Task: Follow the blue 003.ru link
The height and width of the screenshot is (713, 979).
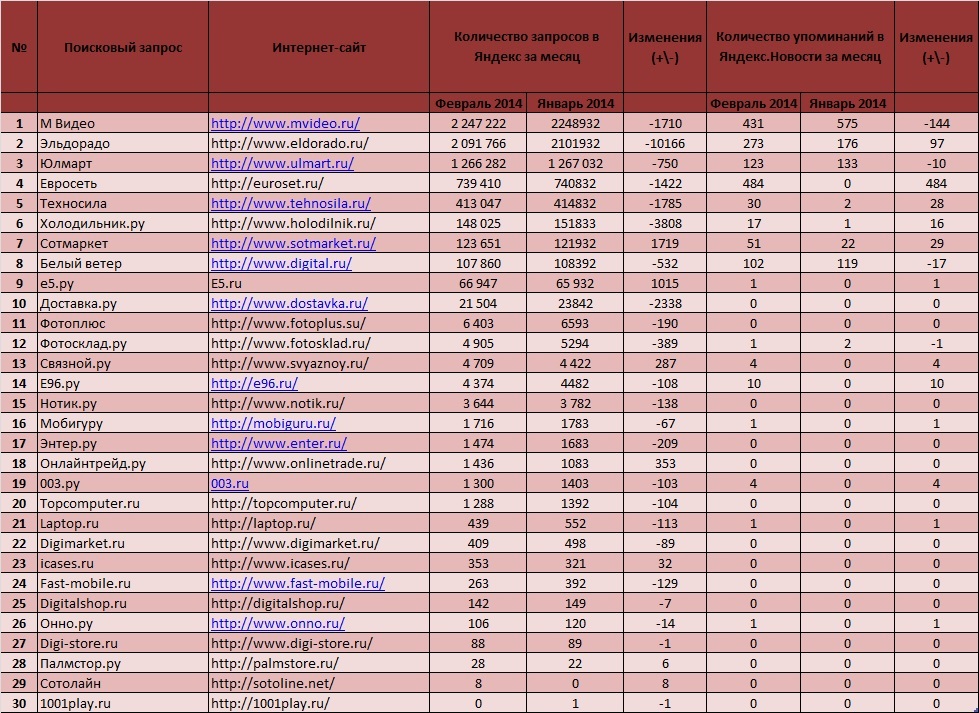Action: [x=230, y=483]
